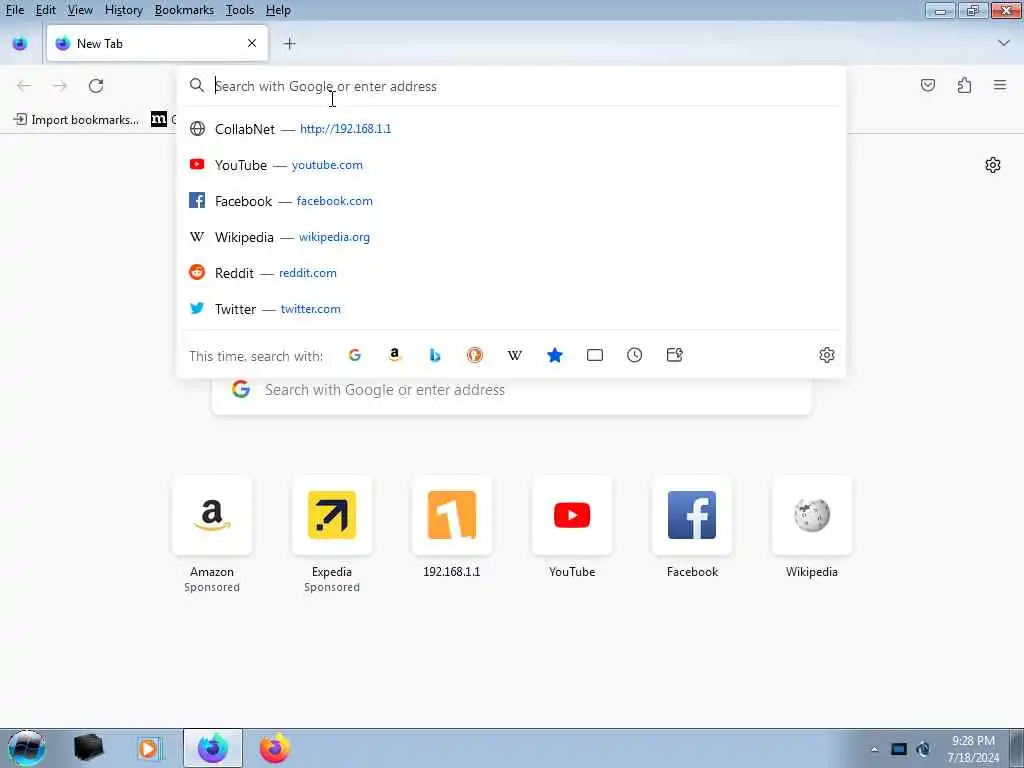
Task: Search in History clock icon
Action: 635,355
